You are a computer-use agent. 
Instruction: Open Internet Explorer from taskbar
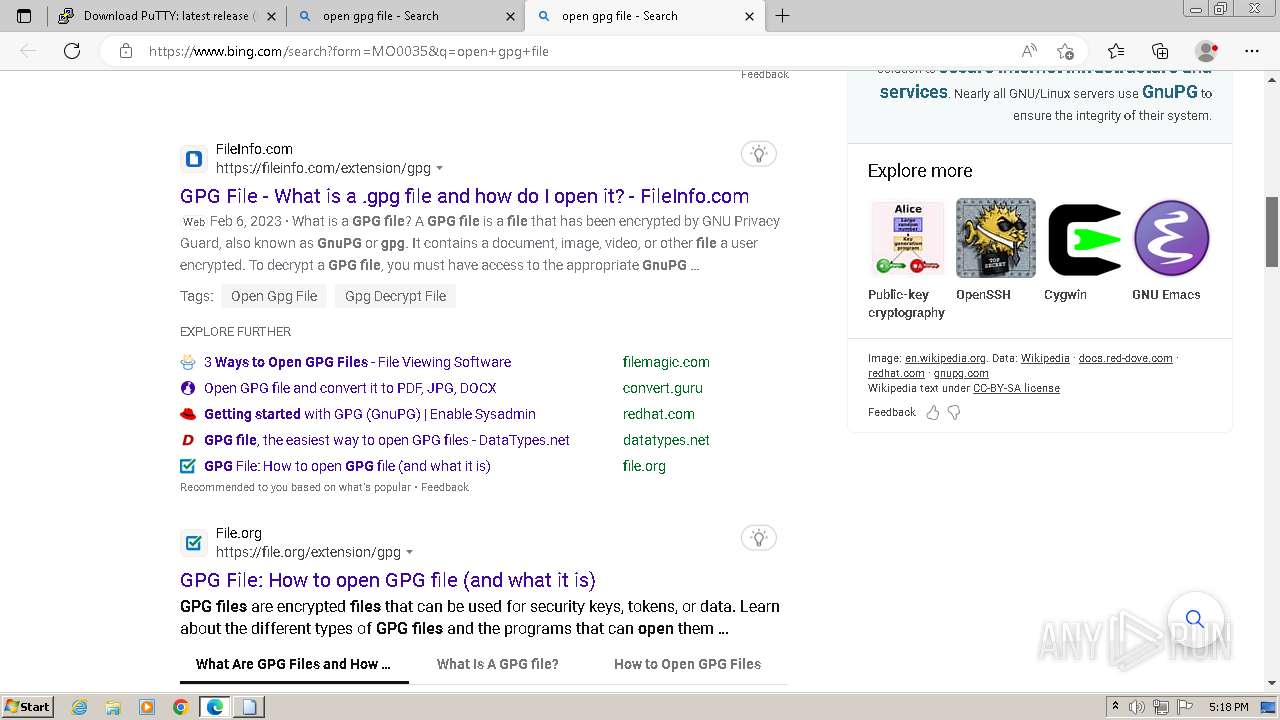click(79, 707)
